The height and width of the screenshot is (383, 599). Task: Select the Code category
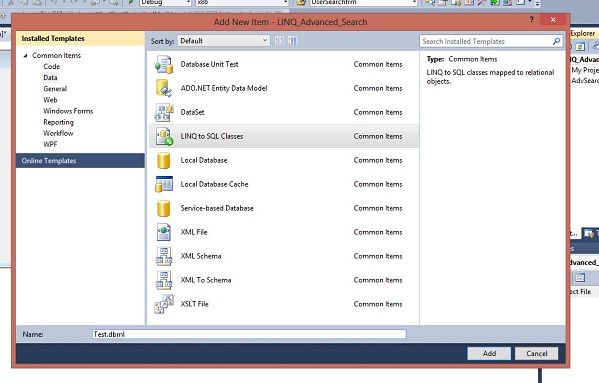point(52,66)
